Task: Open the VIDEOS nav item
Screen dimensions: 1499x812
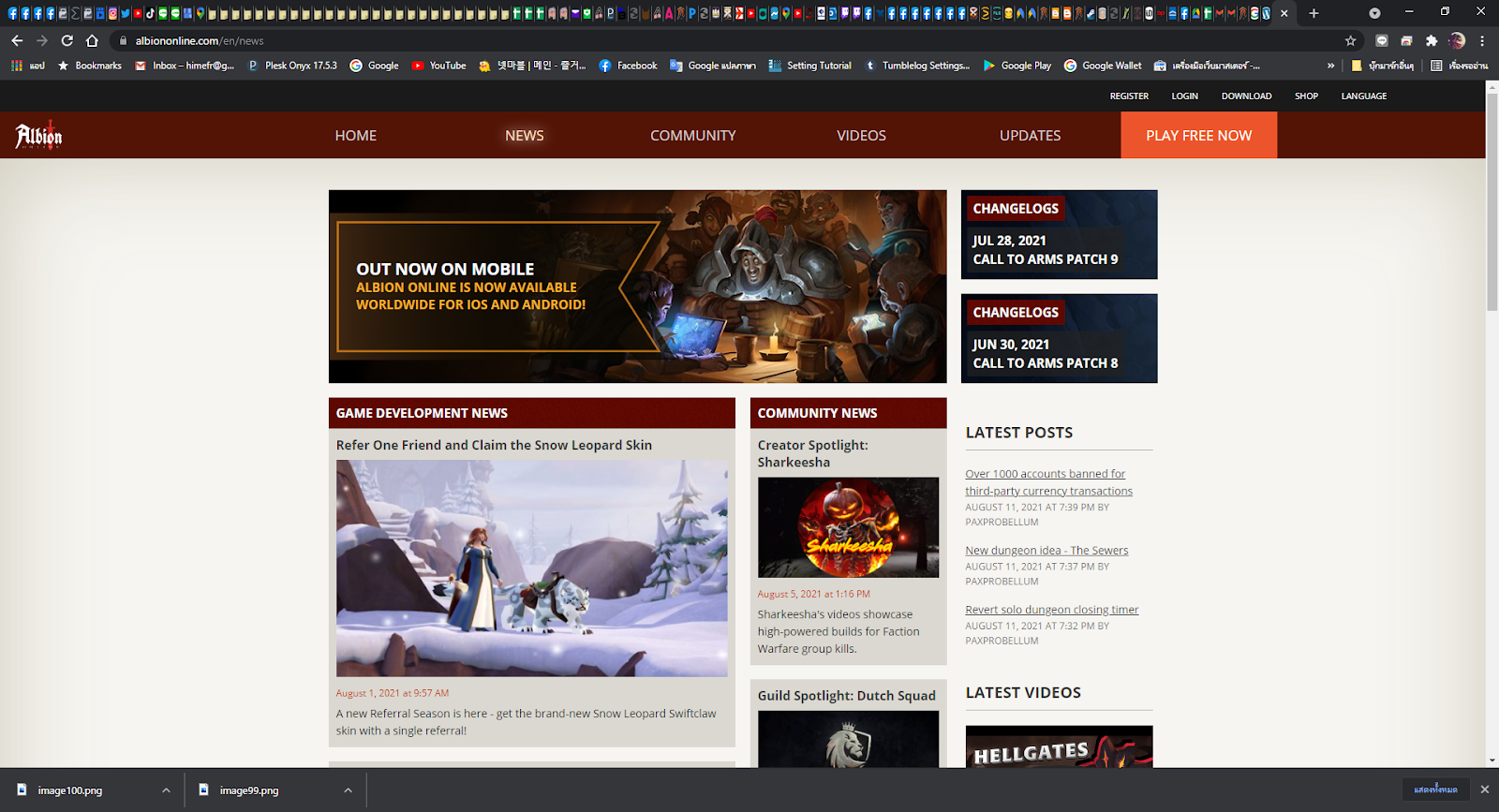Action: (x=861, y=135)
